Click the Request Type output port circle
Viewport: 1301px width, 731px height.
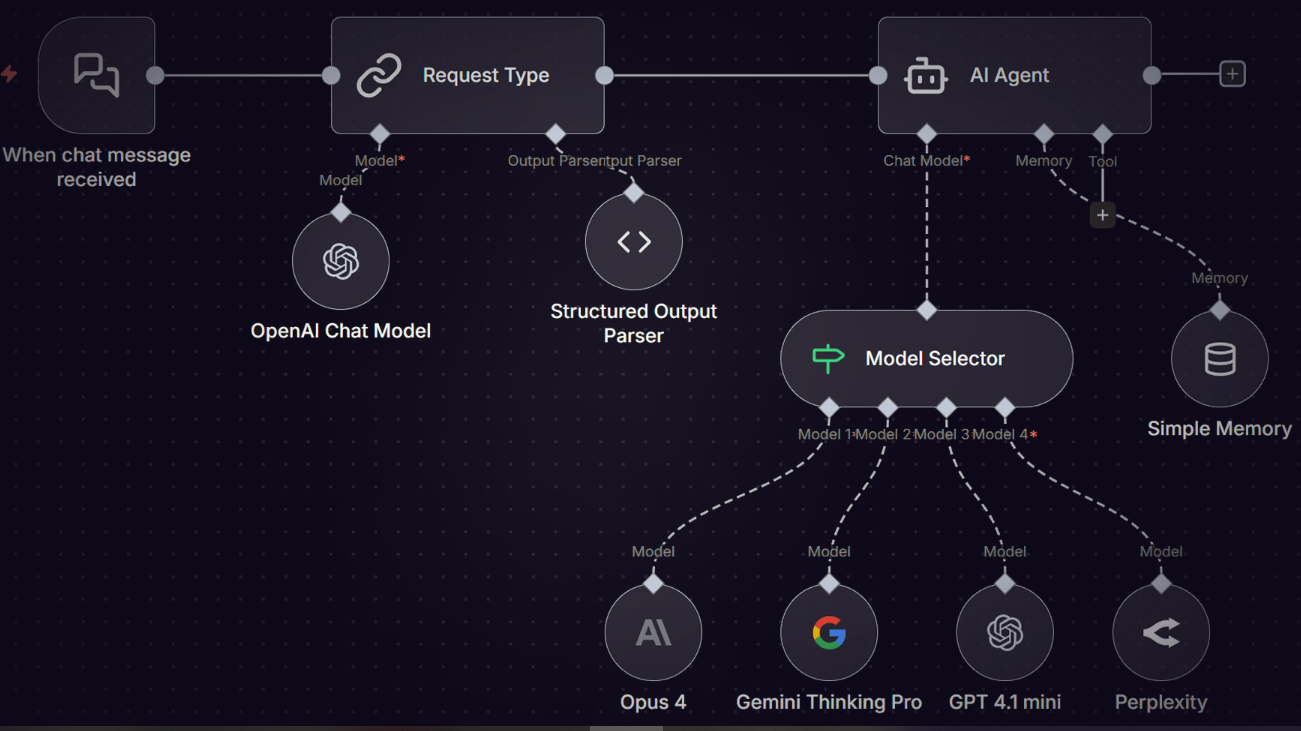tap(604, 75)
